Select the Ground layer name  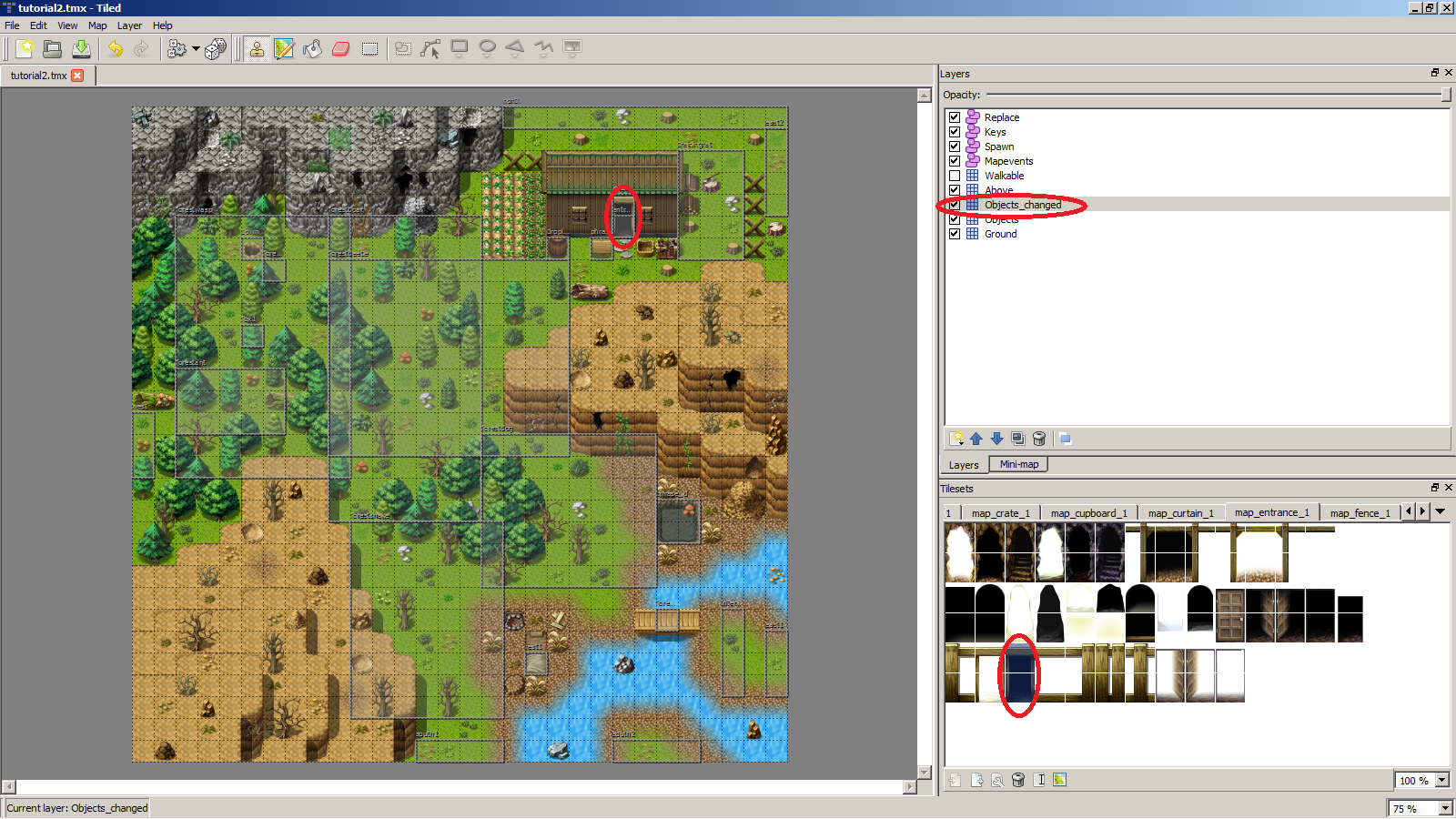pos(1000,234)
